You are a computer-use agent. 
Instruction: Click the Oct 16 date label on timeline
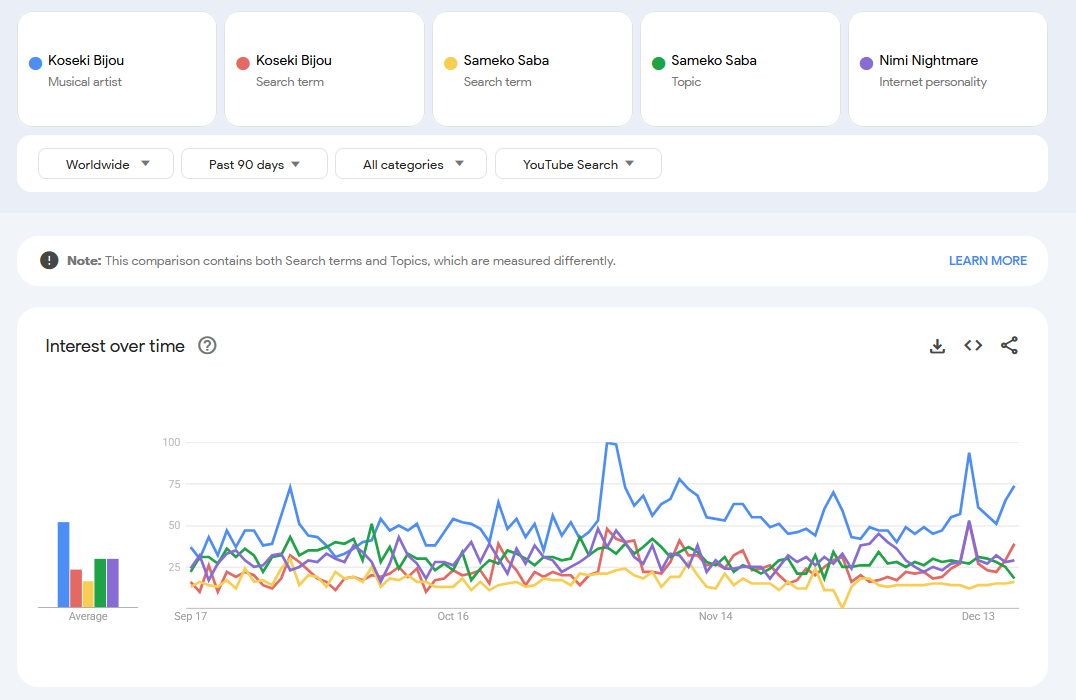coord(453,617)
